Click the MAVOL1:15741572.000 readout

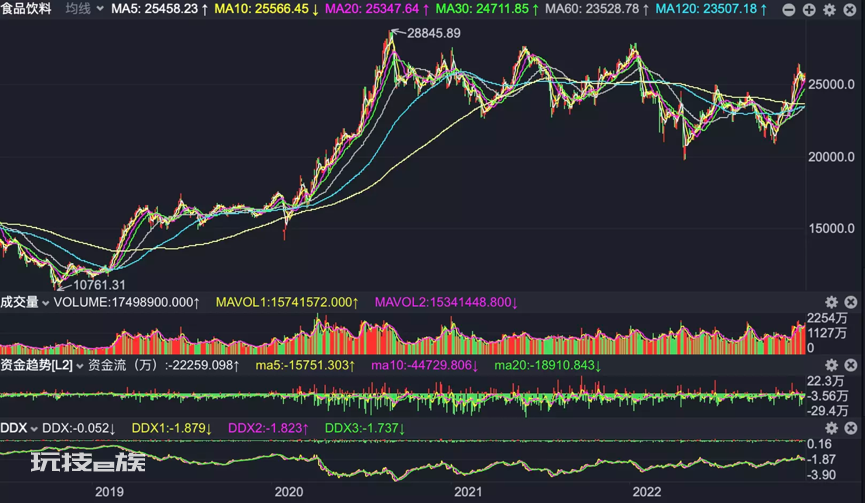tap(287, 302)
